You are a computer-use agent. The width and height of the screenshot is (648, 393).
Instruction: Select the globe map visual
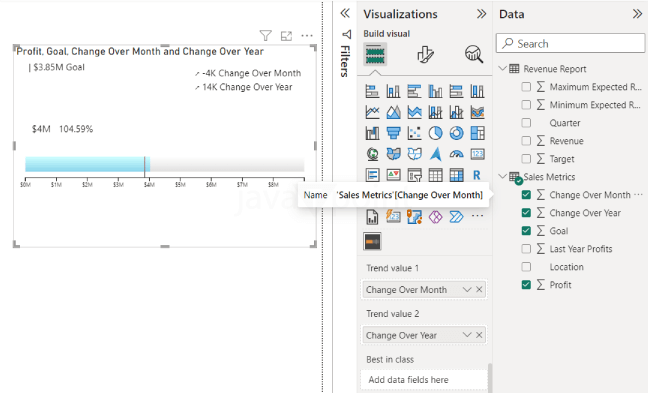pyautogui.click(x=372, y=154)
